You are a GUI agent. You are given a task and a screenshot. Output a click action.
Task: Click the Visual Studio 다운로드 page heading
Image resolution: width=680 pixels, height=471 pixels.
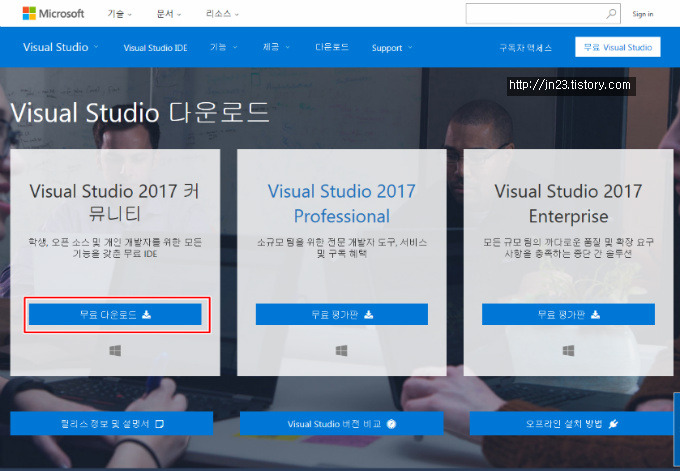click(140, 112)
